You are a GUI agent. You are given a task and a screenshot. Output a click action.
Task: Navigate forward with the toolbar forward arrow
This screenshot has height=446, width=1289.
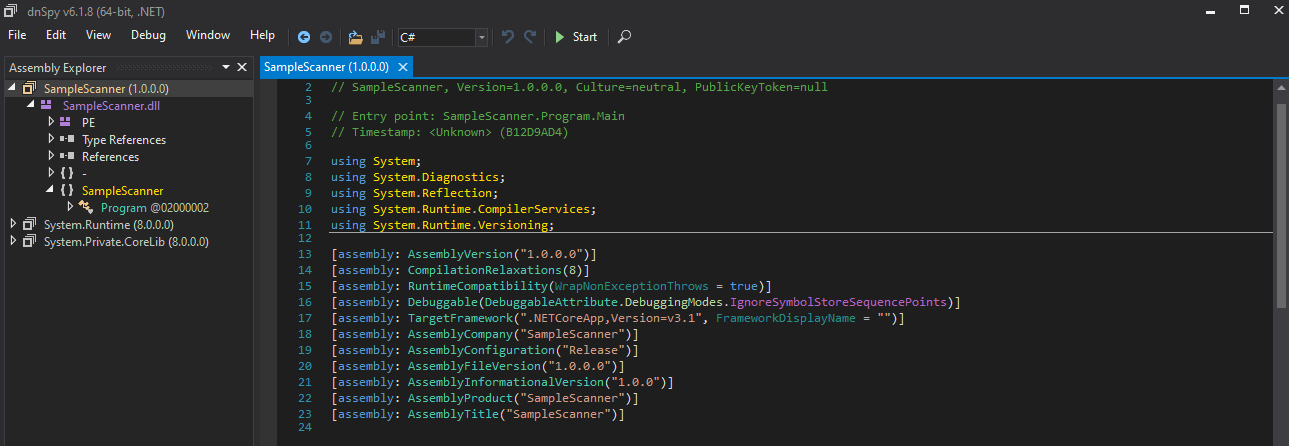pos(326,37)
